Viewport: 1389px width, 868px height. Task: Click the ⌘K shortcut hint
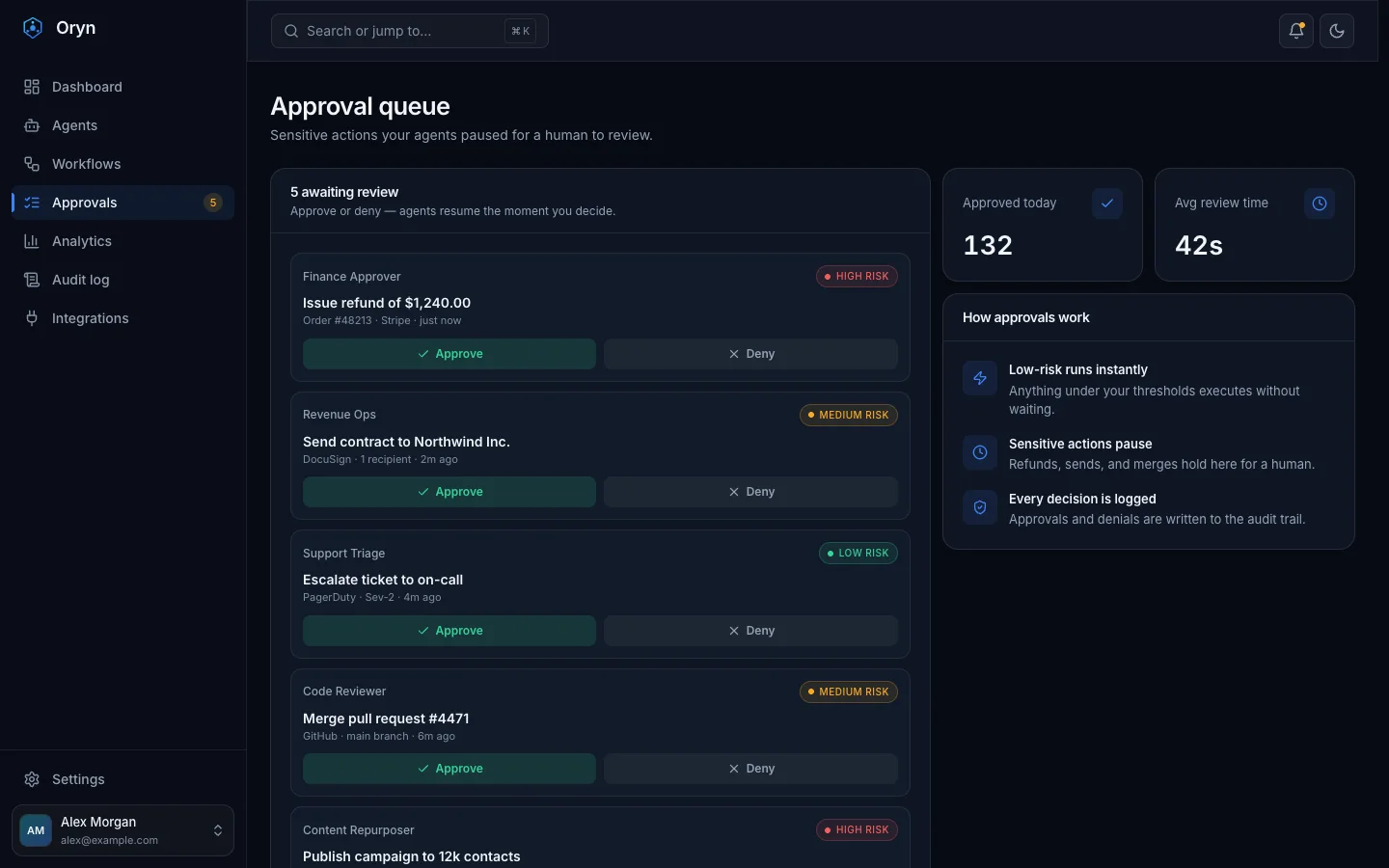(x=521, y=31)
